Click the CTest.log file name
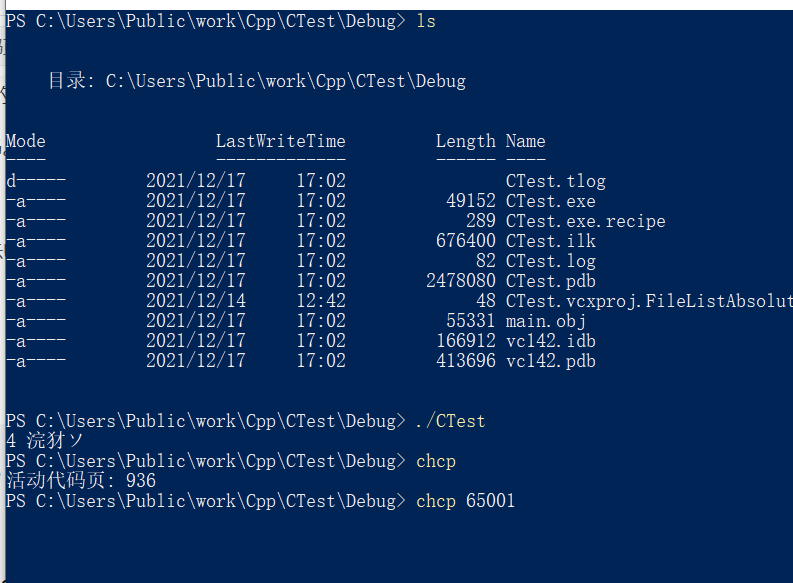 [550, 261]
